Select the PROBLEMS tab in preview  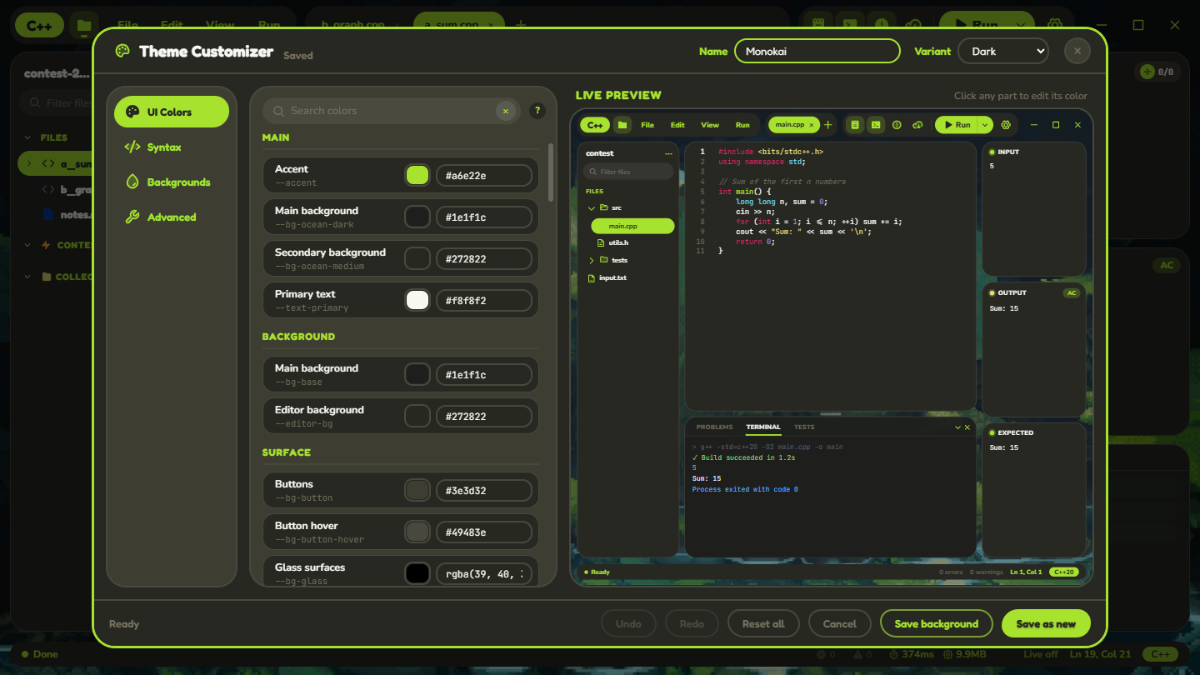(x=714, y=427)
